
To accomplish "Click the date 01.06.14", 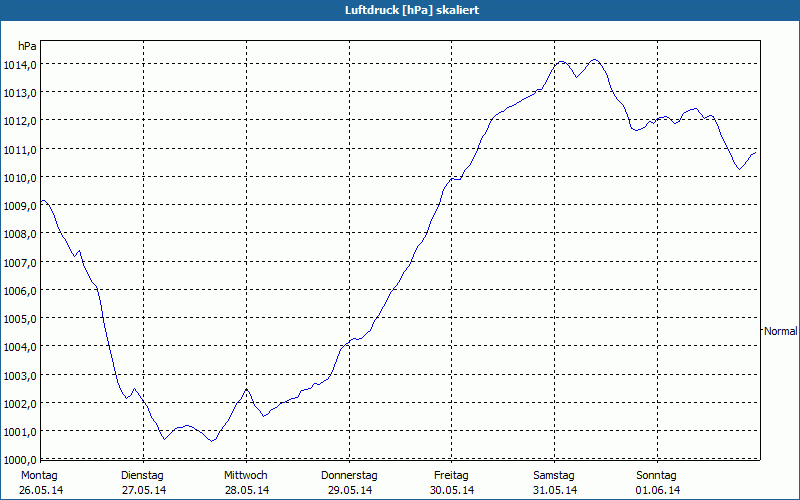I will [658, 490].
